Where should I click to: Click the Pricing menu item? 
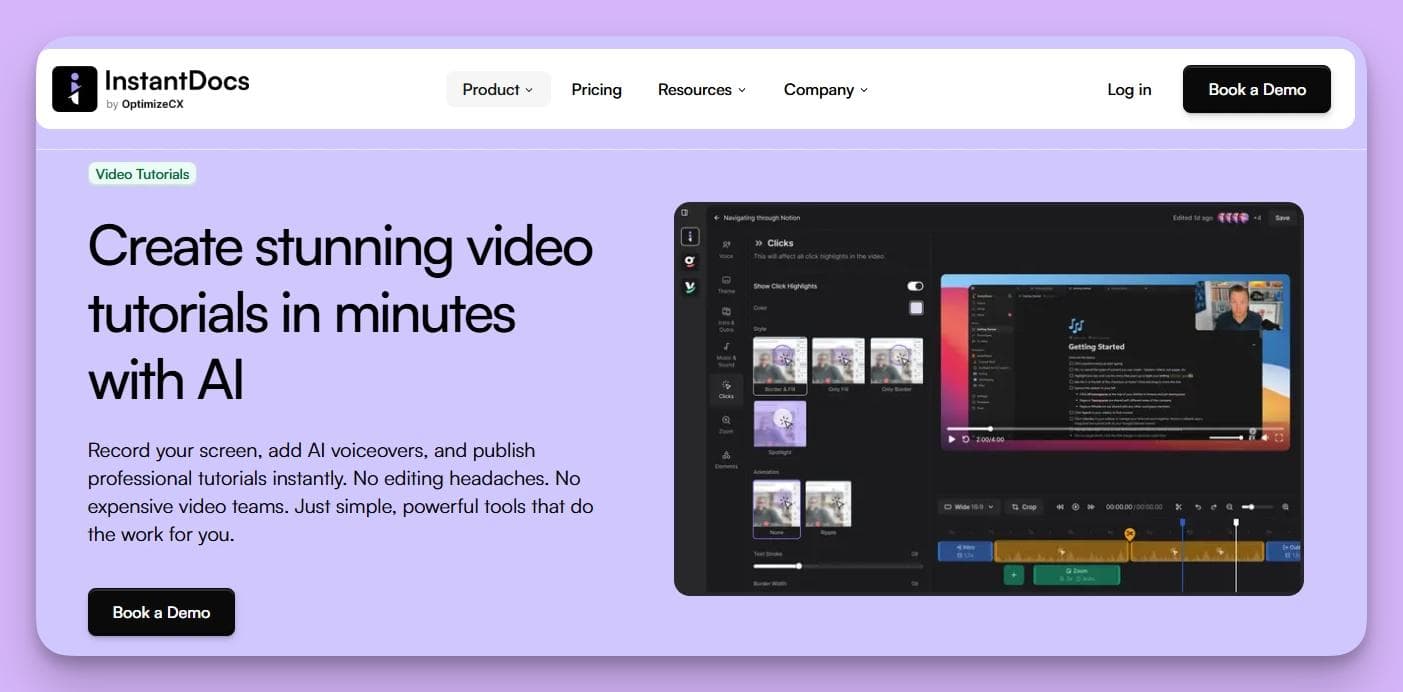[596, 89]
